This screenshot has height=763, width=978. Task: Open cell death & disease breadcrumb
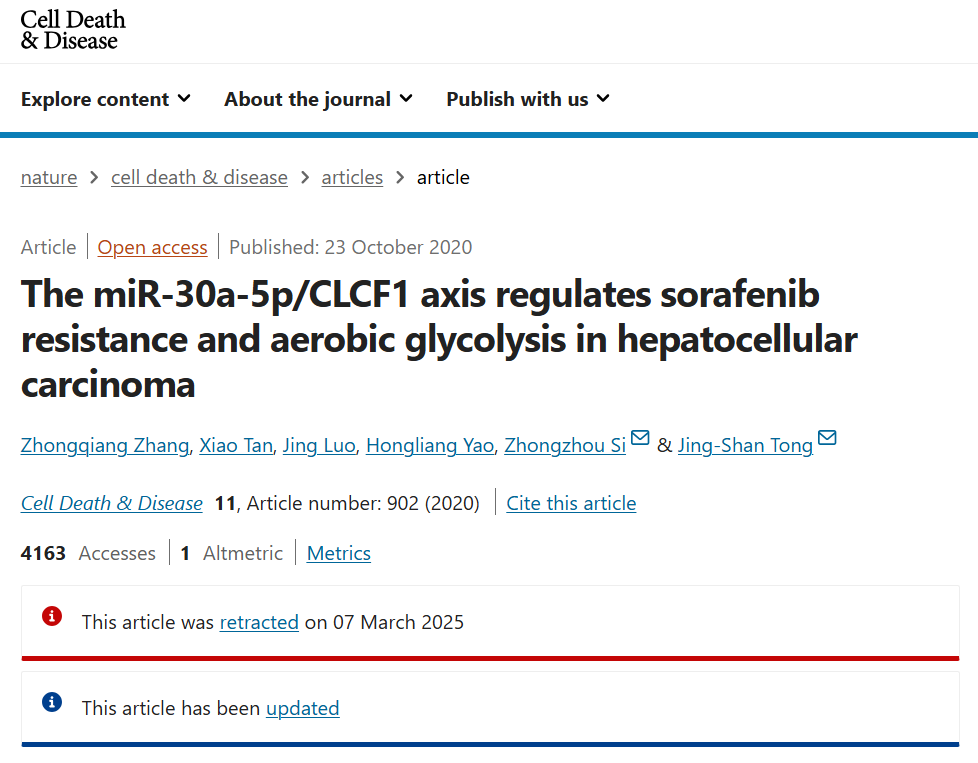pyautogui.click(x=199, y=178)
